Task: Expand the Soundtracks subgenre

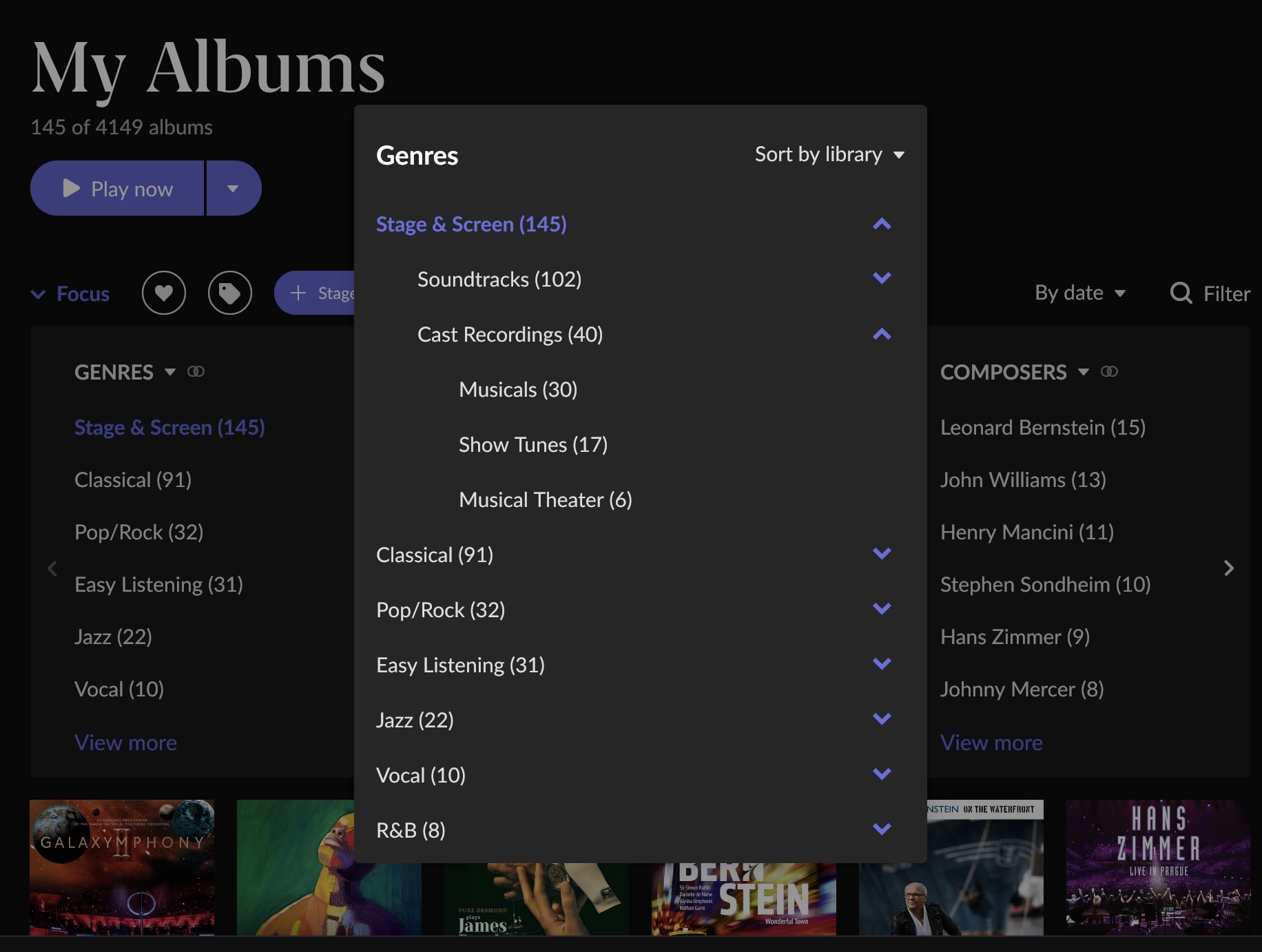Action: point(882,279)
